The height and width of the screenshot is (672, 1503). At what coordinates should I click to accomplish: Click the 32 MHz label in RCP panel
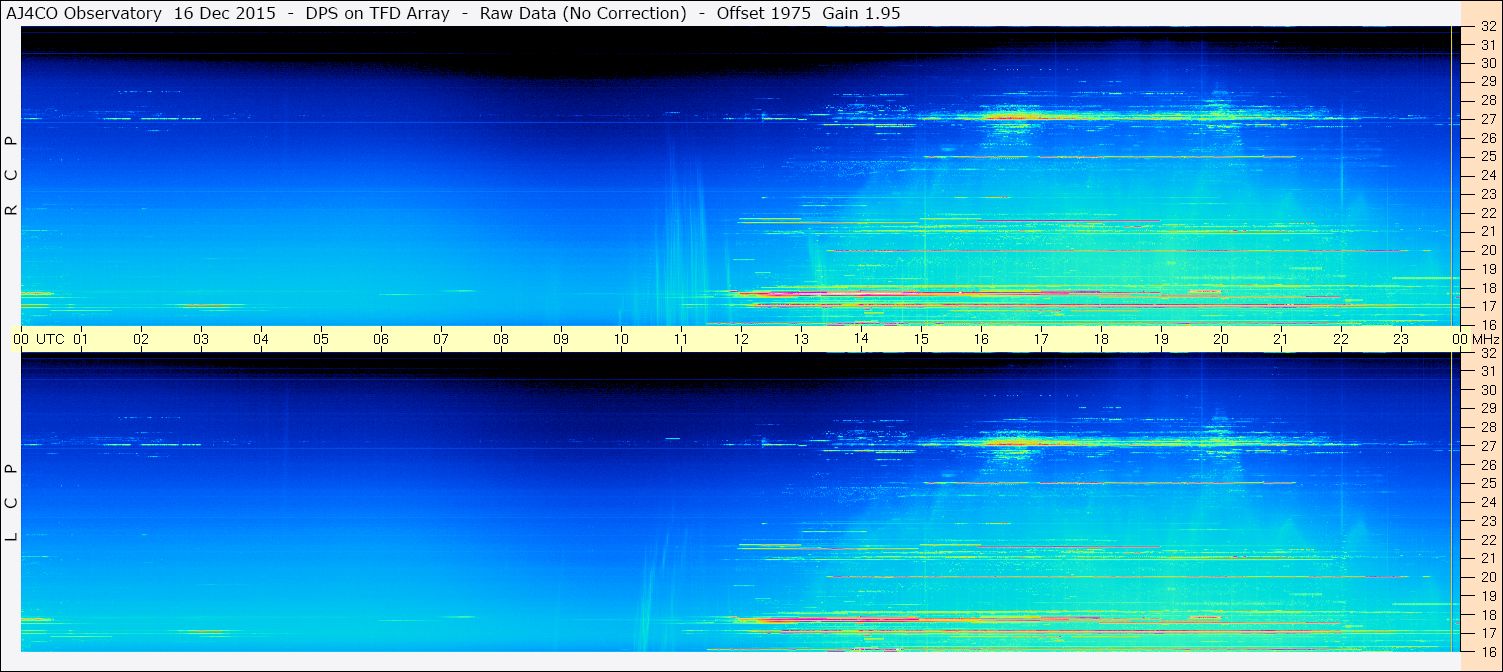pyautogui.click(x=1488, y=27)
